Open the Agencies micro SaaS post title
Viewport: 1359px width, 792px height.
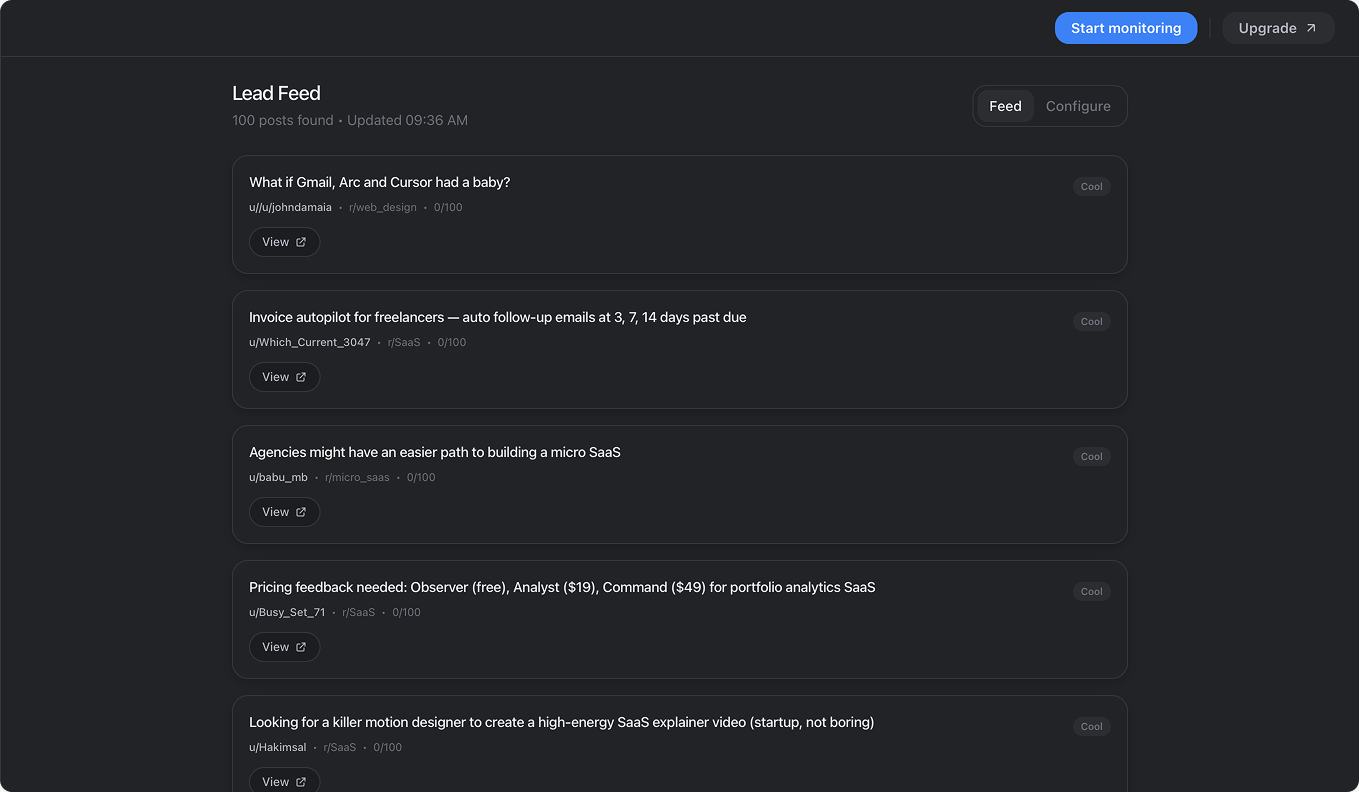434,452
